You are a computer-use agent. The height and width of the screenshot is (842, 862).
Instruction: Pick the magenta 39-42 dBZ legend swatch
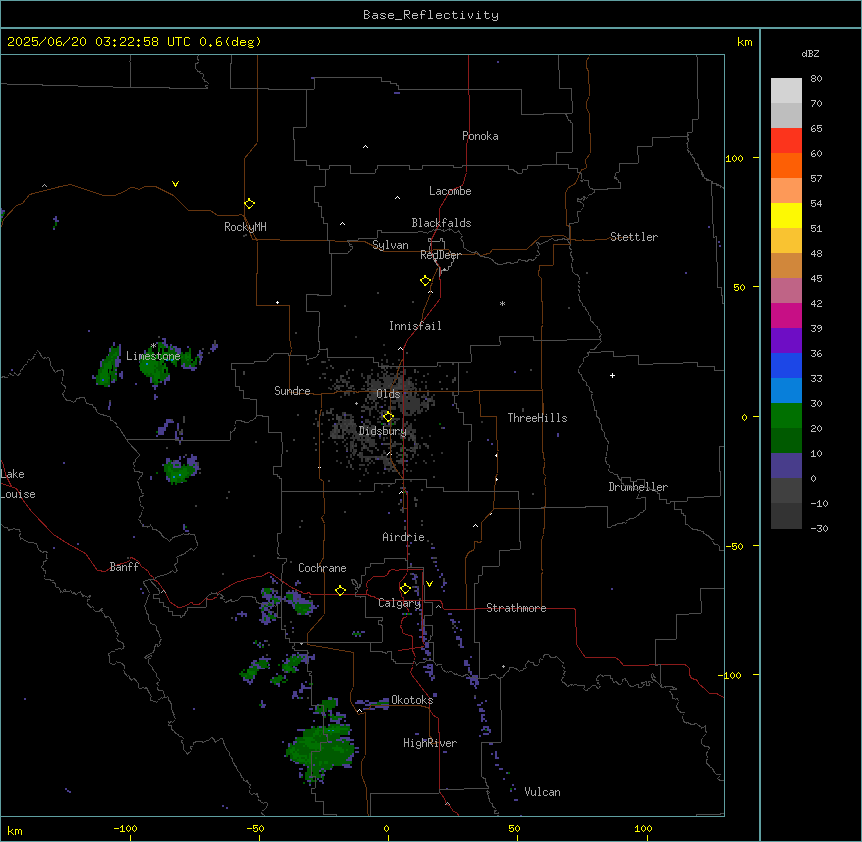pos(786,315)
